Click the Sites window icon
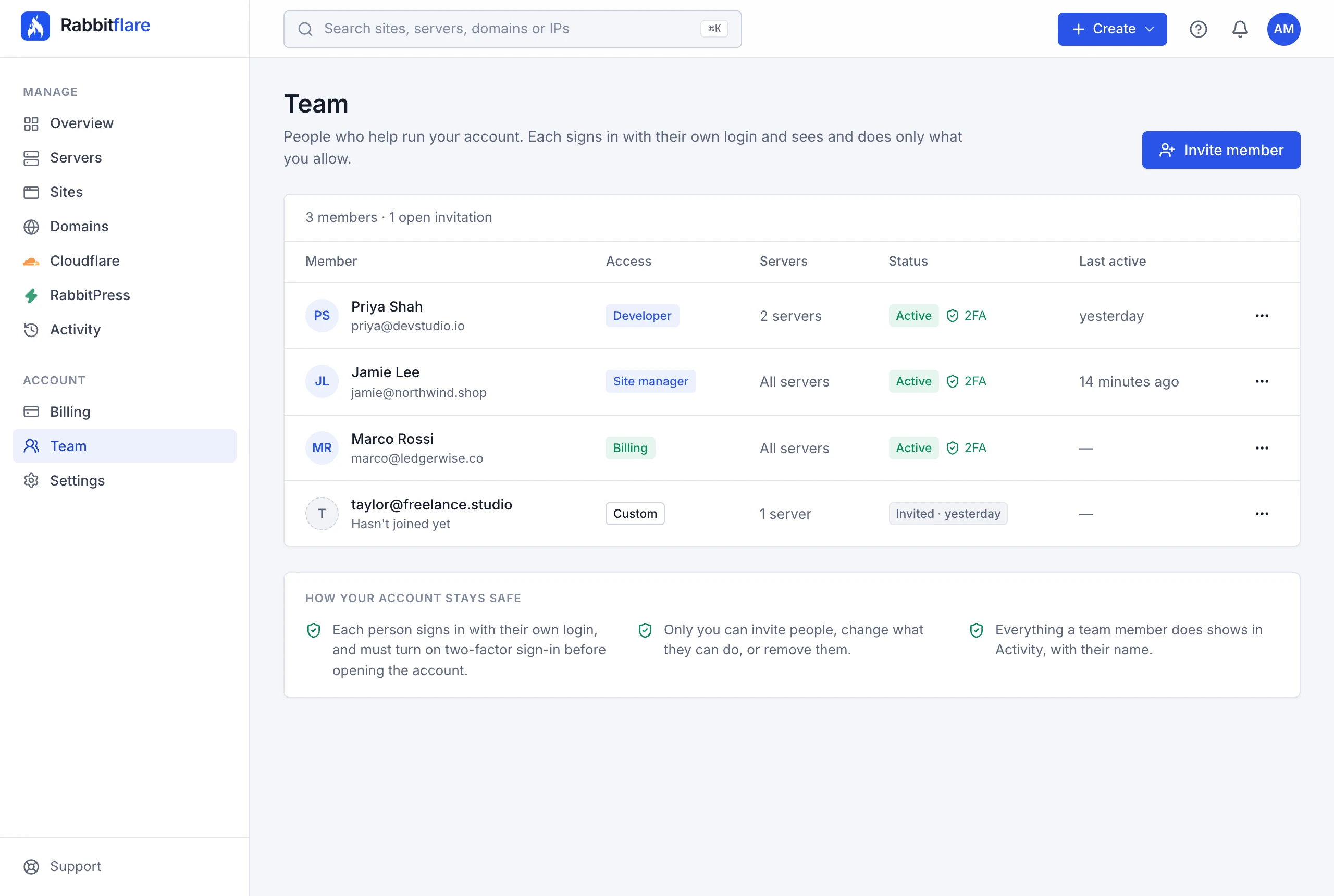Image resolution: width=1334 pixels, height=896 pixels. click(31, 193)
